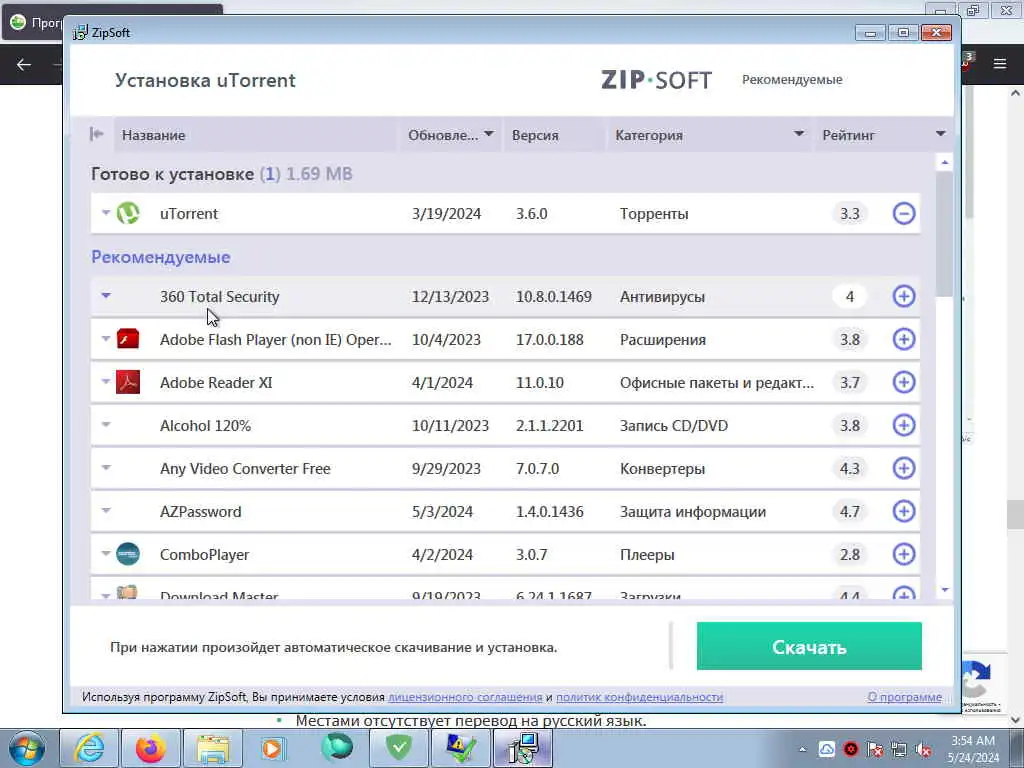Launch Internet Explorer from taskbar
Viewport: 1024px width, 768px height.
[88, 748]
